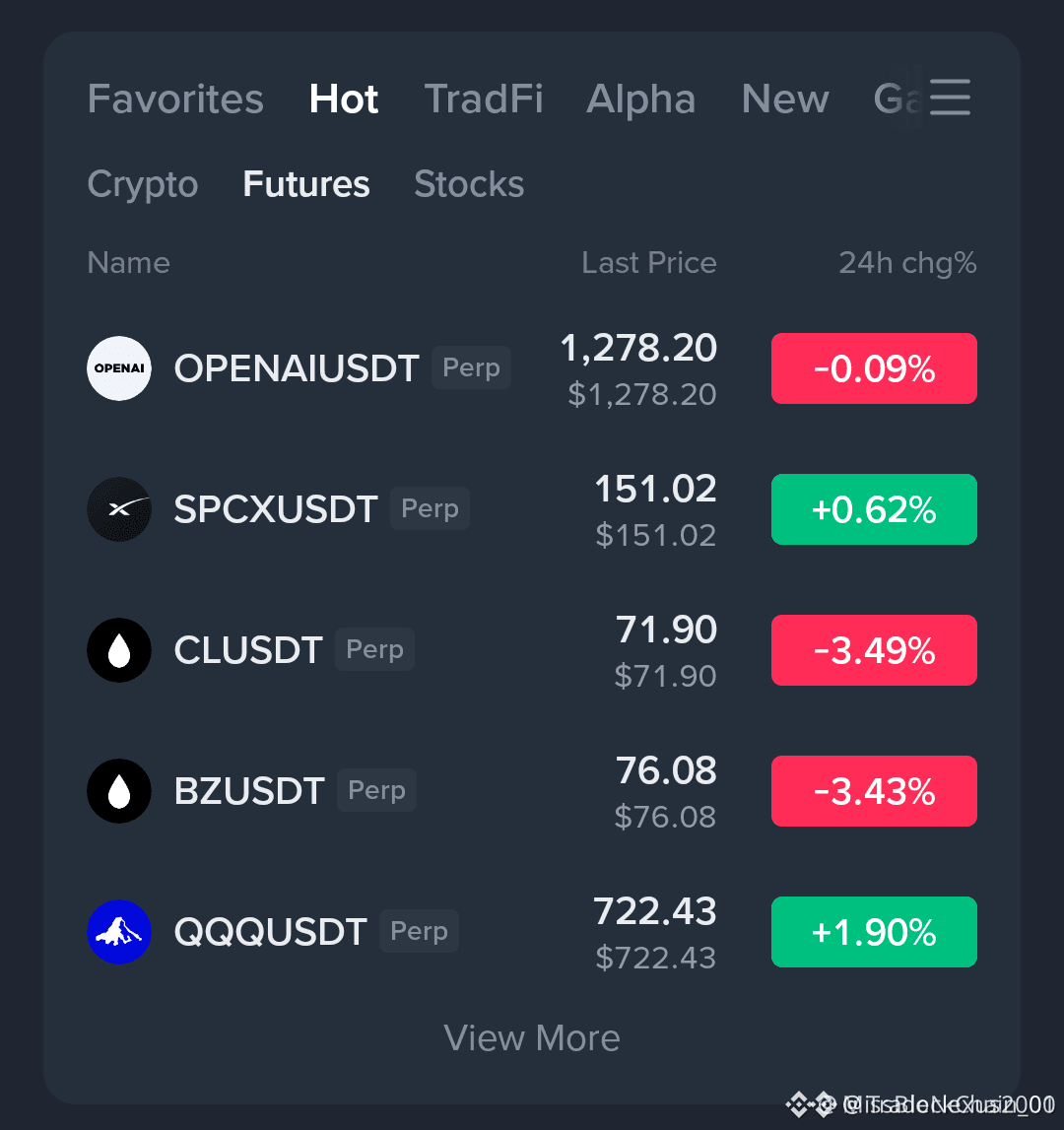The height and width of the screenshot is (1130, 1064).
Task: Click the SPCXUSDT SpaceX logo icon
Action: pos(119,508)
